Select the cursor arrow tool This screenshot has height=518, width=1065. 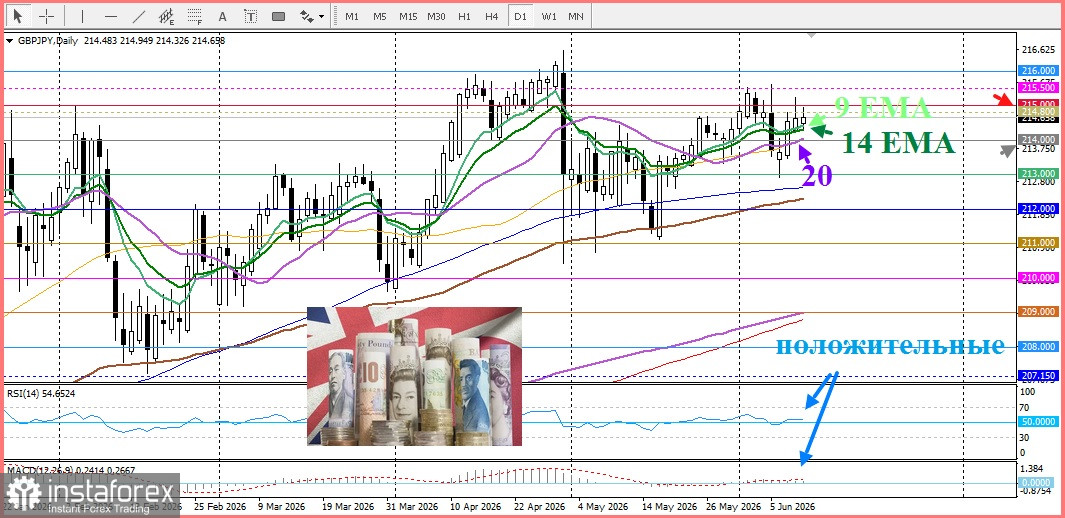click(x=18, y=16)
